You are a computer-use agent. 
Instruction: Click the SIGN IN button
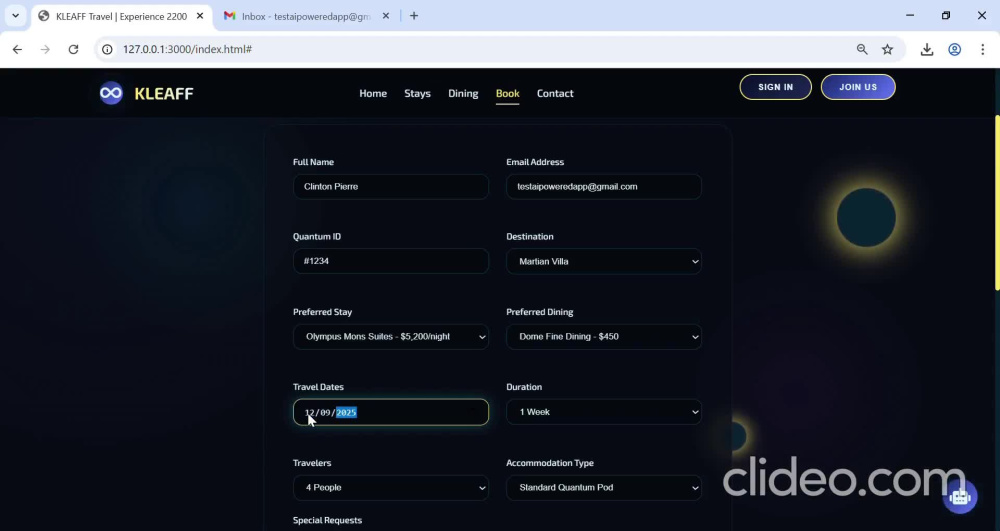coord(776,87)
